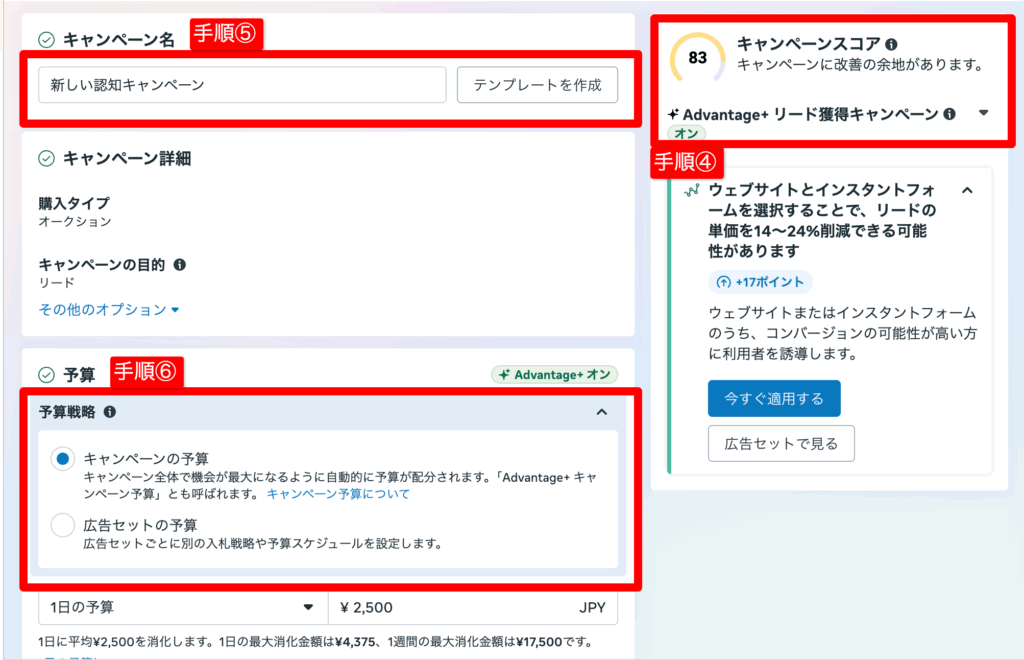Viewport: 1024px width, 660px height.
Task: Expand the Advantage+ リード獲得キャンペーン dropdown arrow
Action: [x=983, y=113]
